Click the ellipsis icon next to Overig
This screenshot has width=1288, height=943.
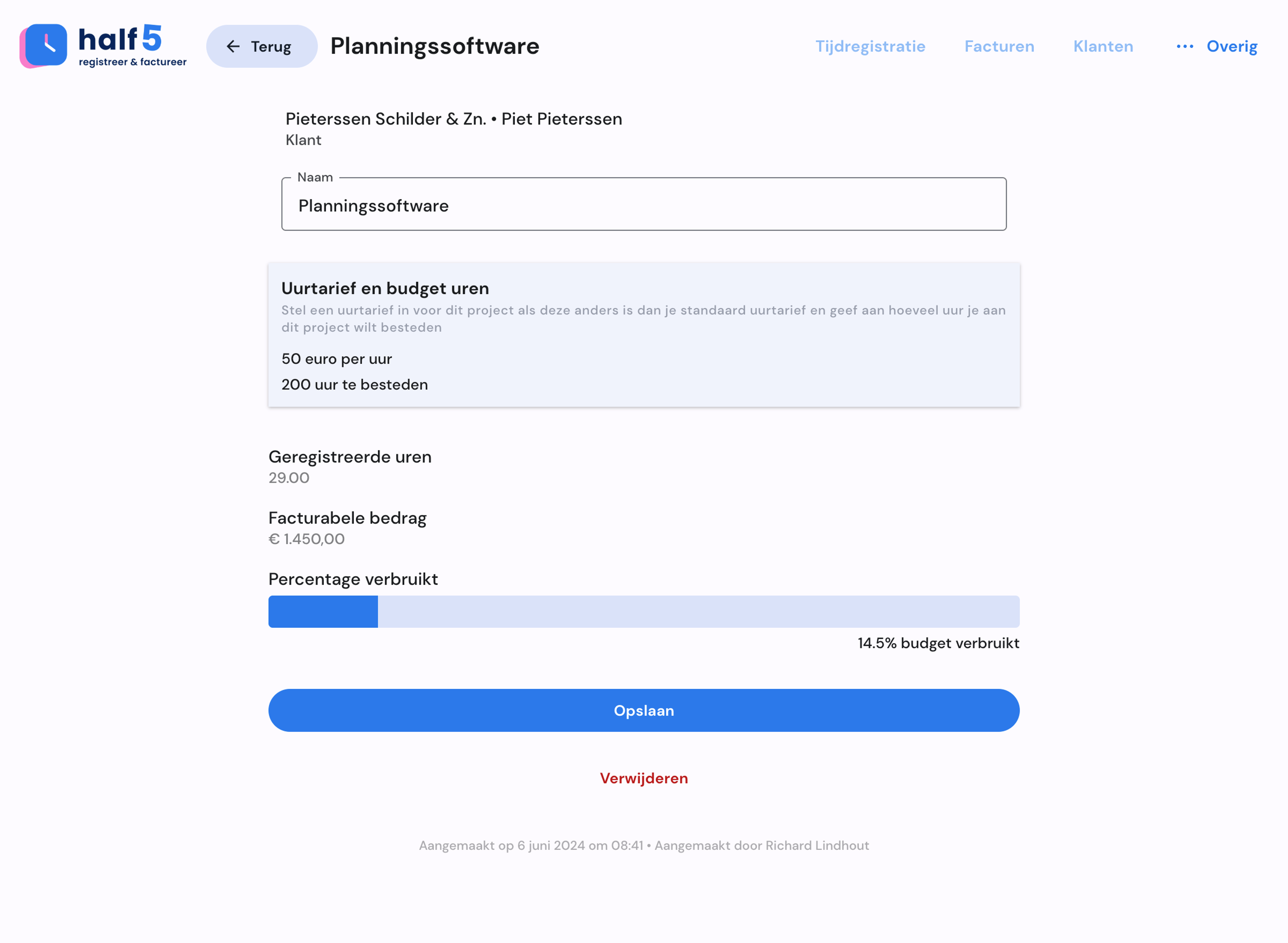pyautogui.click(x=1185, y=46)
